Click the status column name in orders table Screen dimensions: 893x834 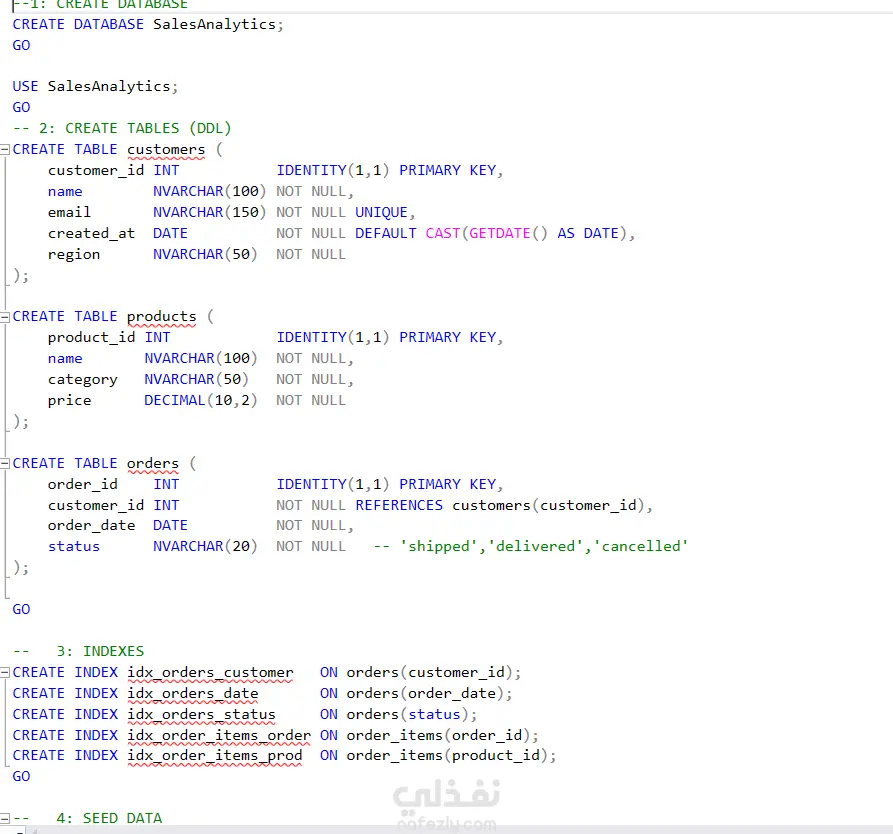(74, 546)
